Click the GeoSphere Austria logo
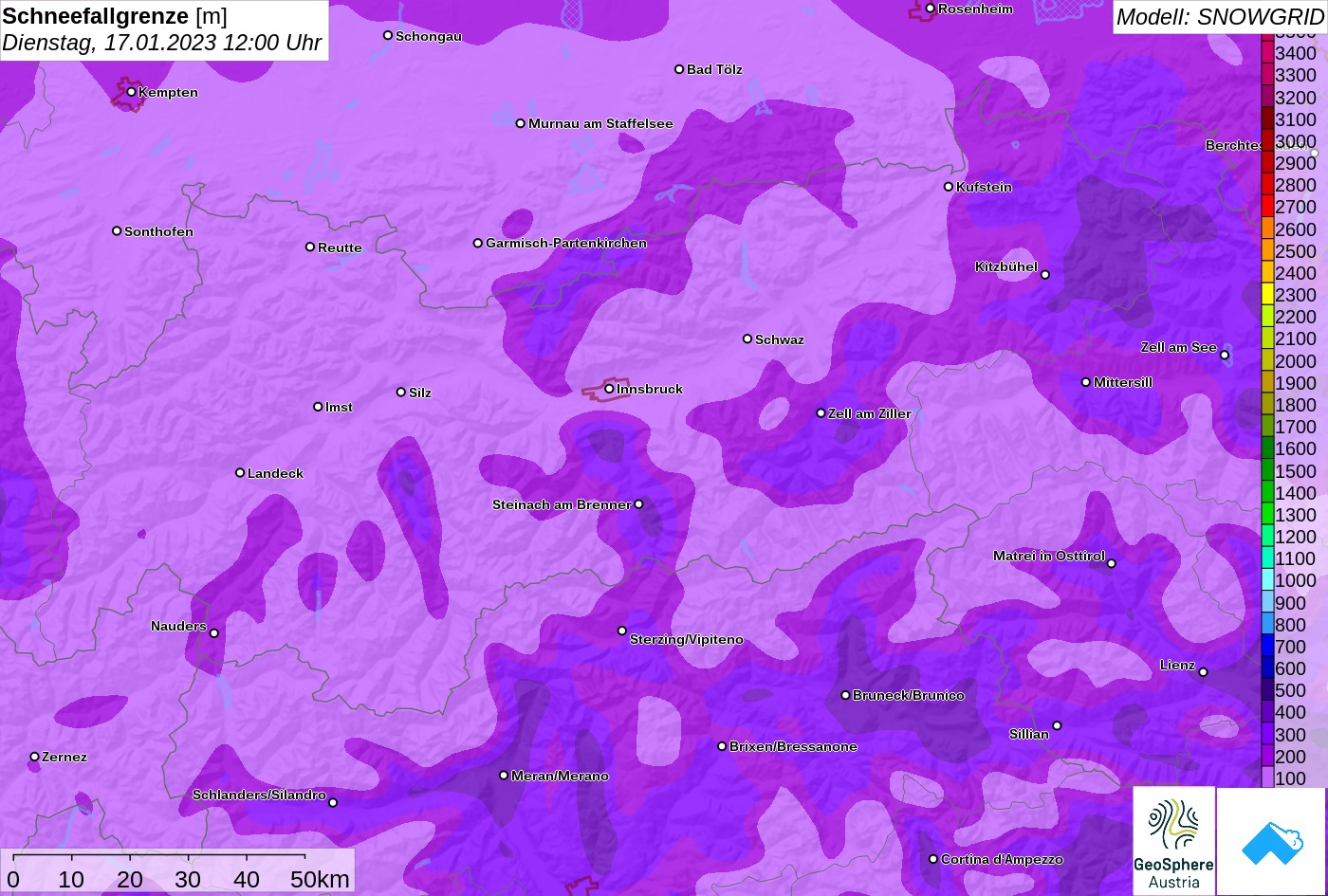The height and width of the screenshot is (896, 1328). [1173, 841]
